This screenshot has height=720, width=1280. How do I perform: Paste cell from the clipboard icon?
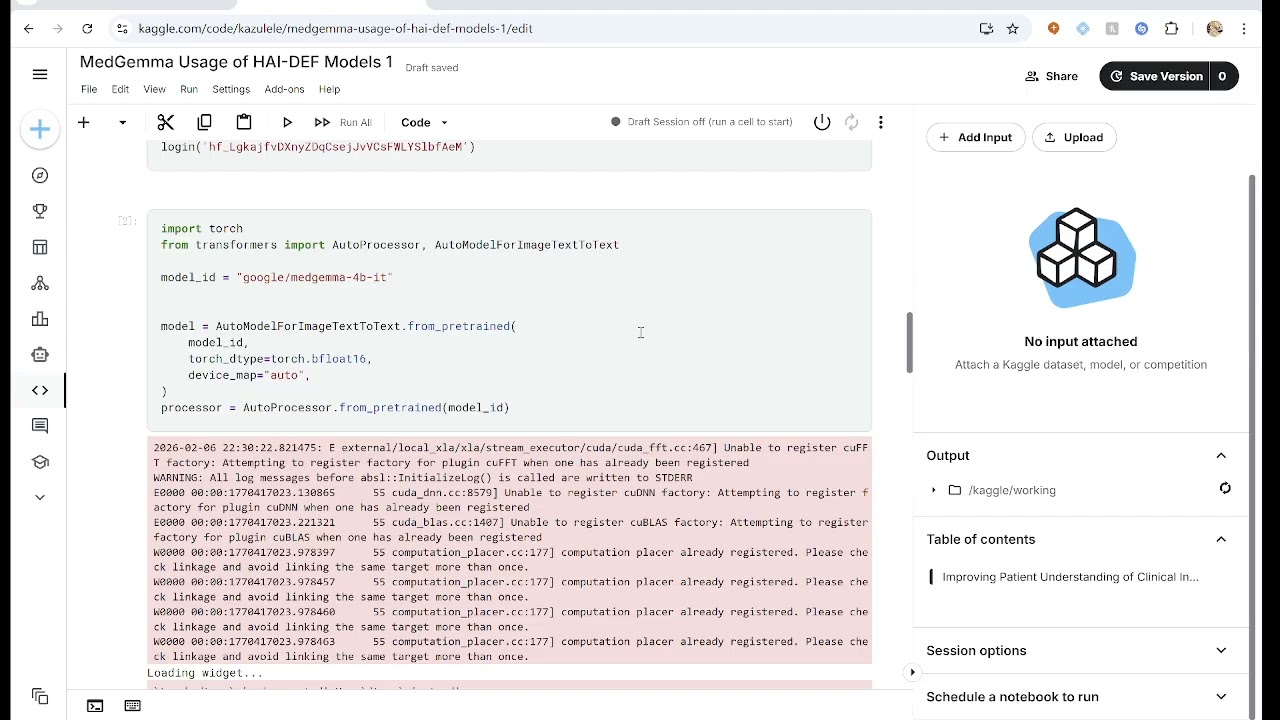click(244, 122)
